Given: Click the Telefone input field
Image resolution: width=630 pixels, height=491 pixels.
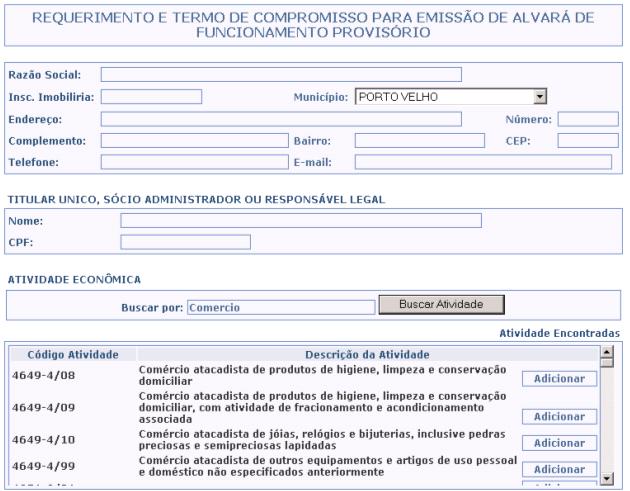Looking at the screenshot, I should coord(194,162).
